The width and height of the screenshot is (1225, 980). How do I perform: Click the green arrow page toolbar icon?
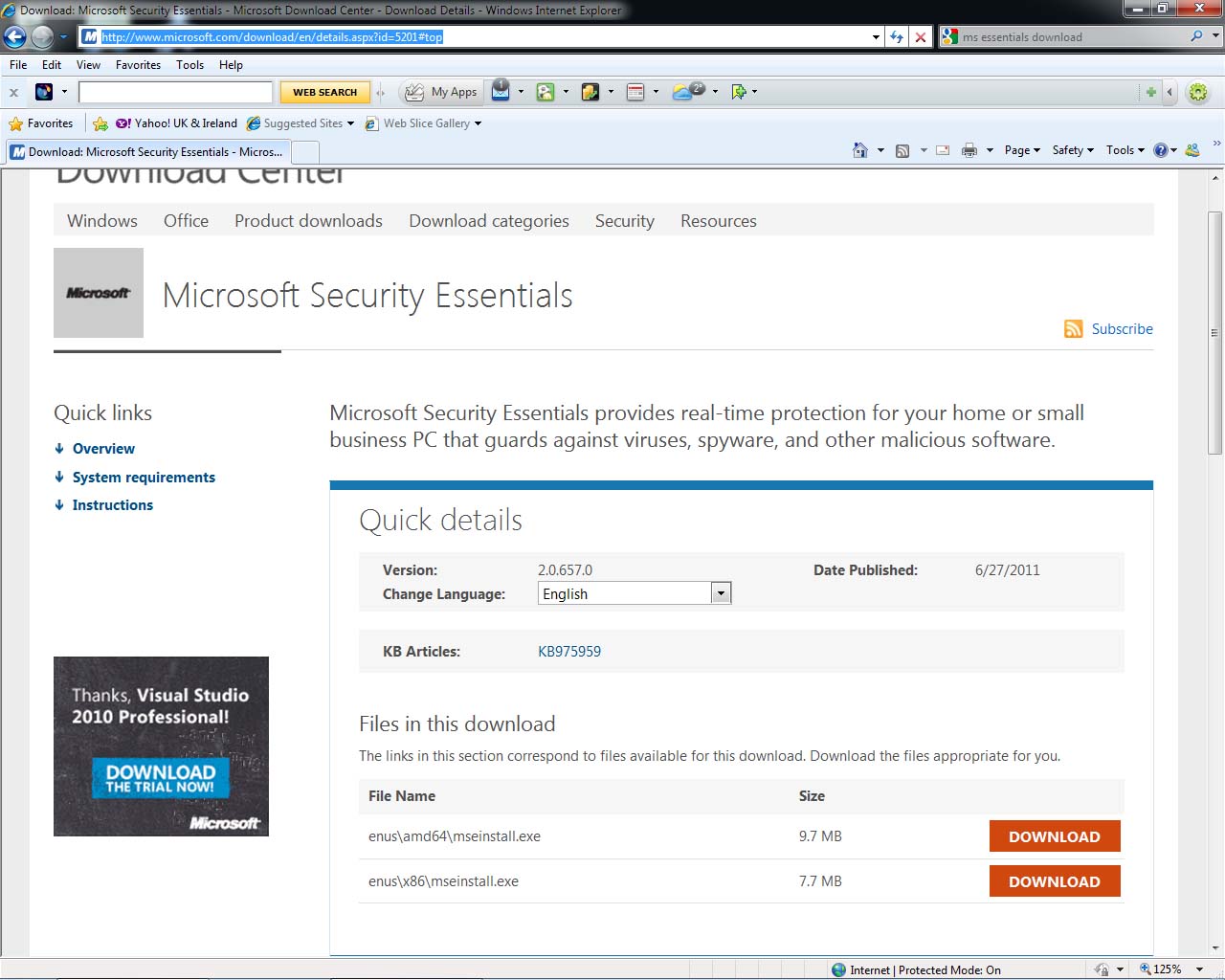738,92
